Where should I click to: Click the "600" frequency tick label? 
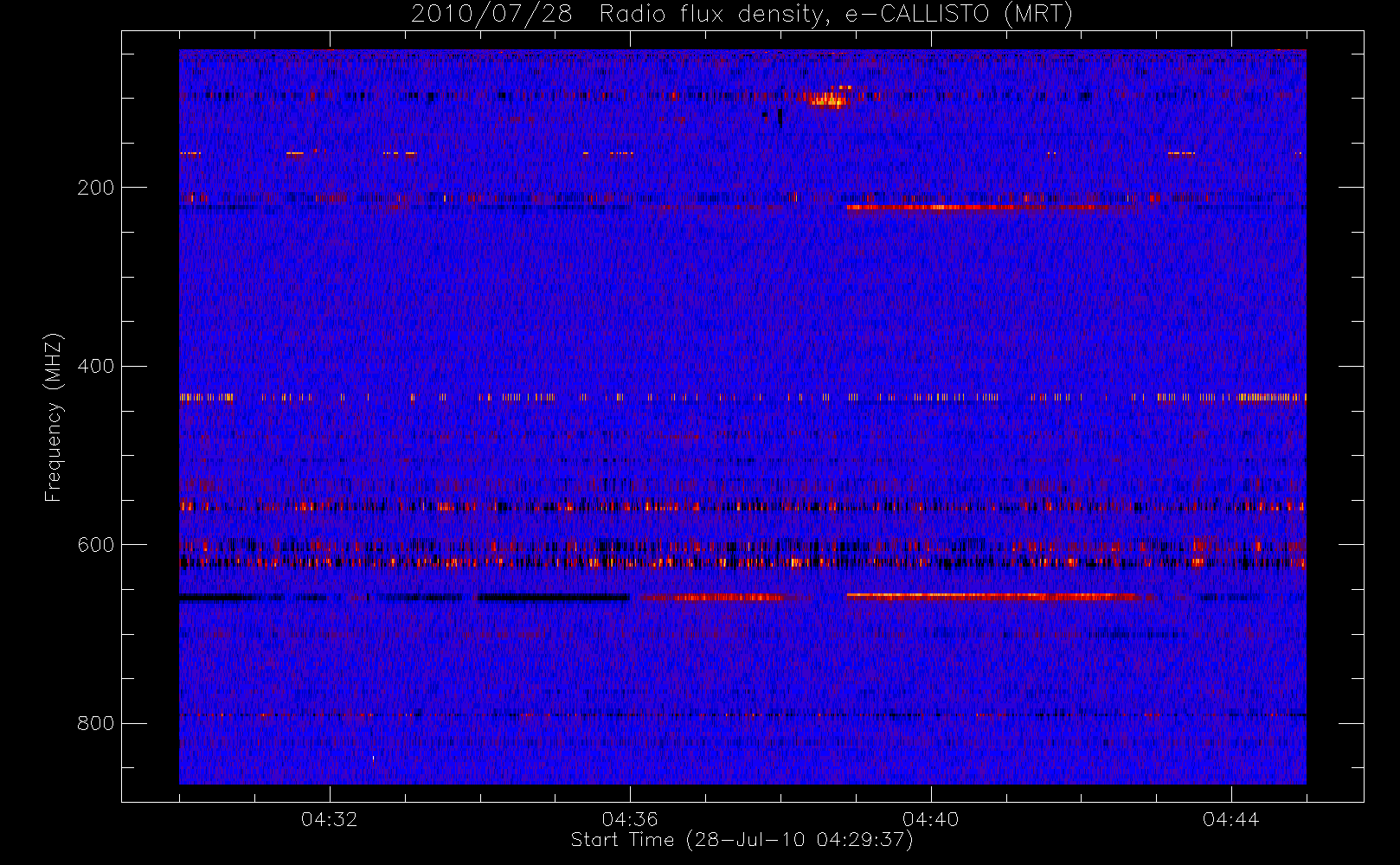click(95, 545)
